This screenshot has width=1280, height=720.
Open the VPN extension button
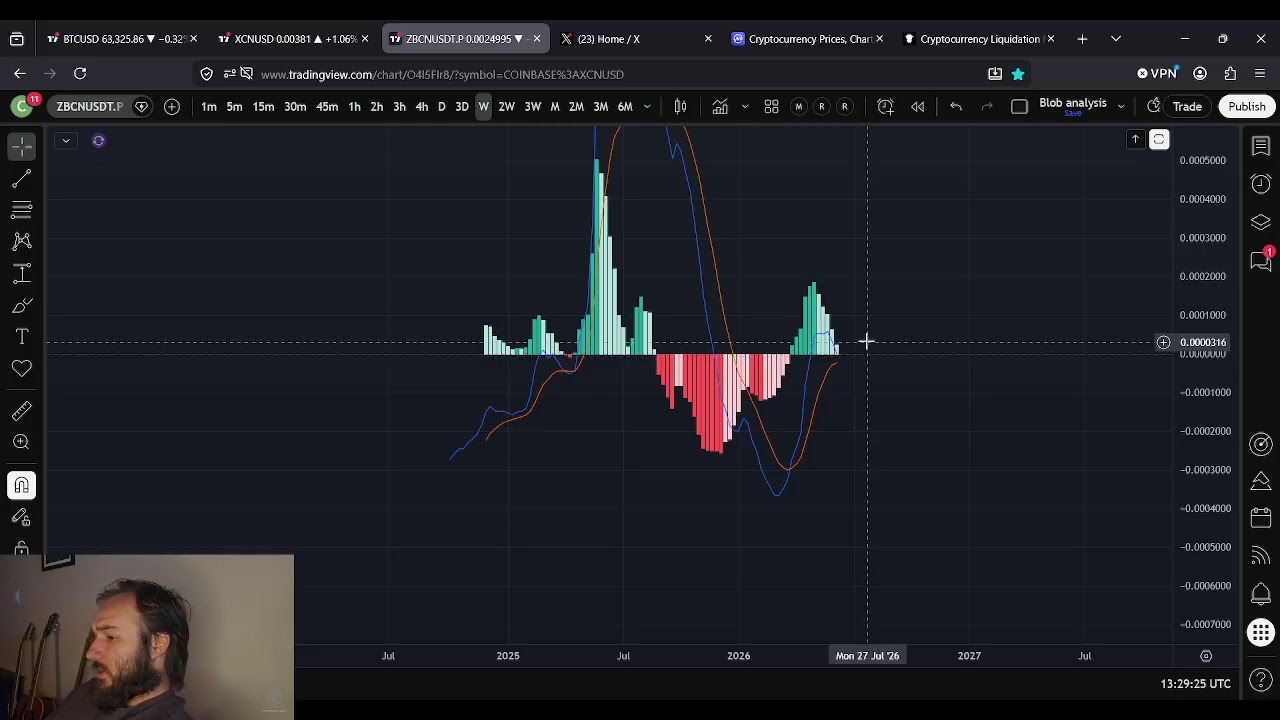[x=1157, y=73]
